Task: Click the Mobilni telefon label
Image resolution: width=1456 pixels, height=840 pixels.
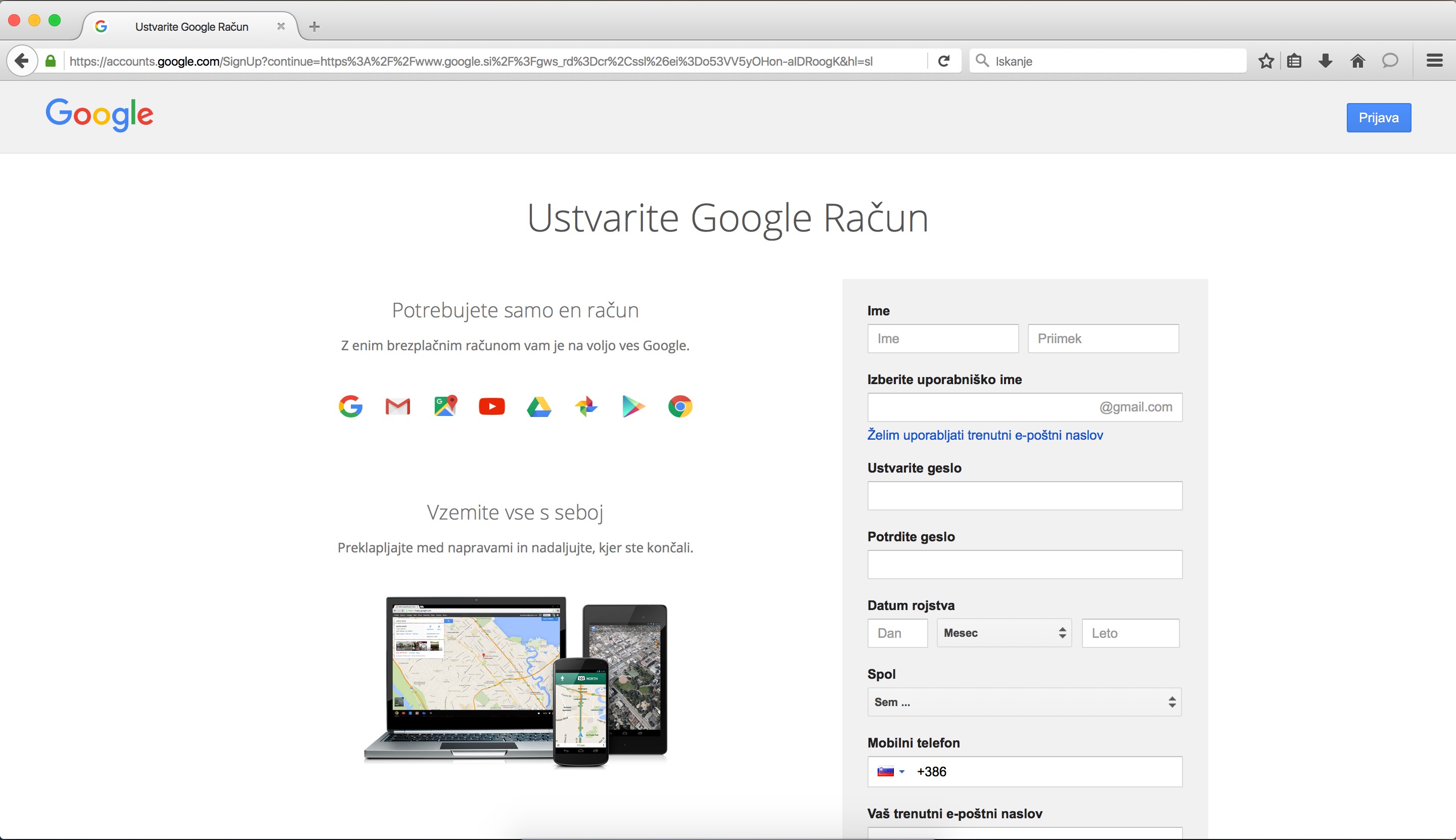Action: point(914,743)
